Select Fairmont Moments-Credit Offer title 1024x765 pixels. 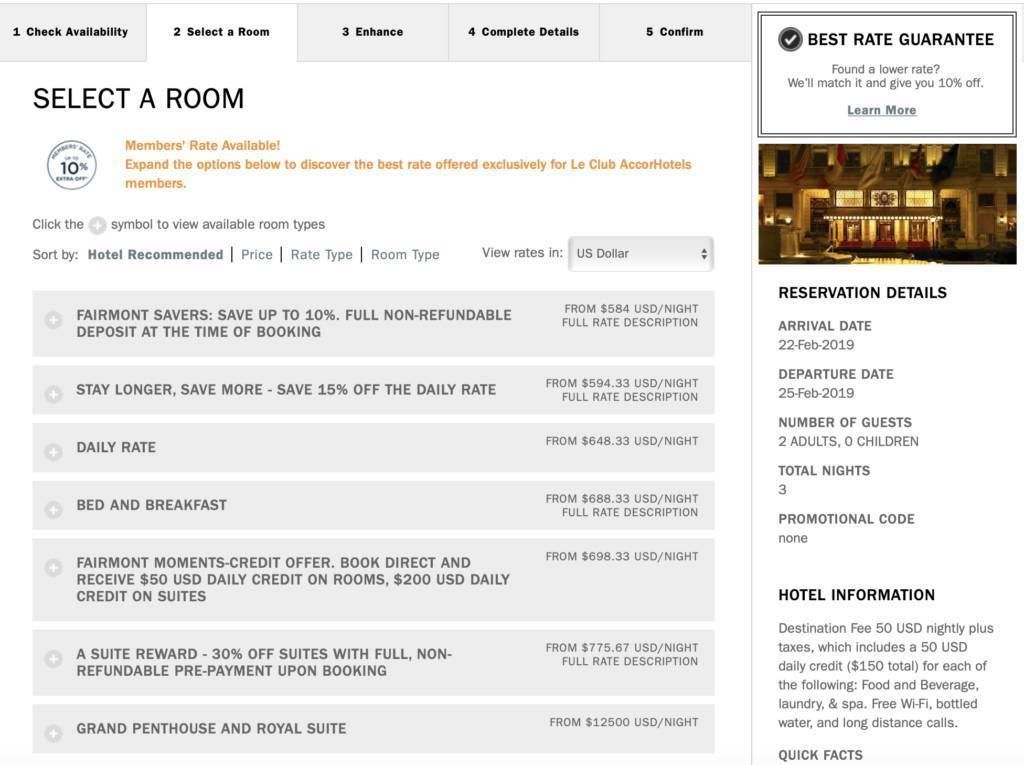click(x=293, y=579)
